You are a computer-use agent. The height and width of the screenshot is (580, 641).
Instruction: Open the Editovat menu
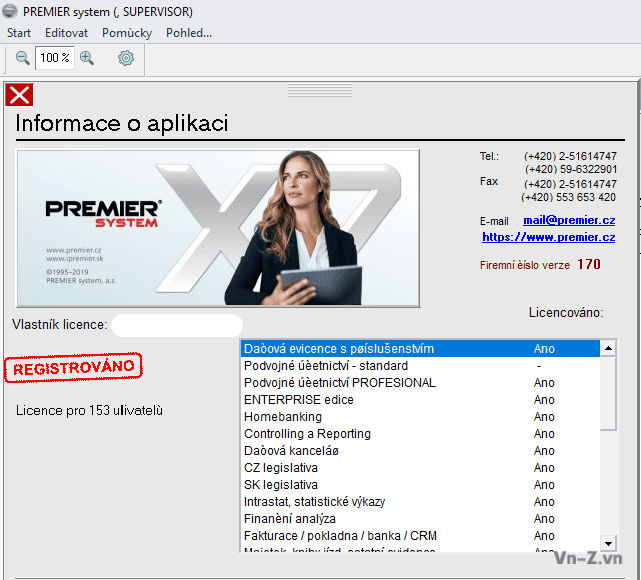[x=66, y=33]
